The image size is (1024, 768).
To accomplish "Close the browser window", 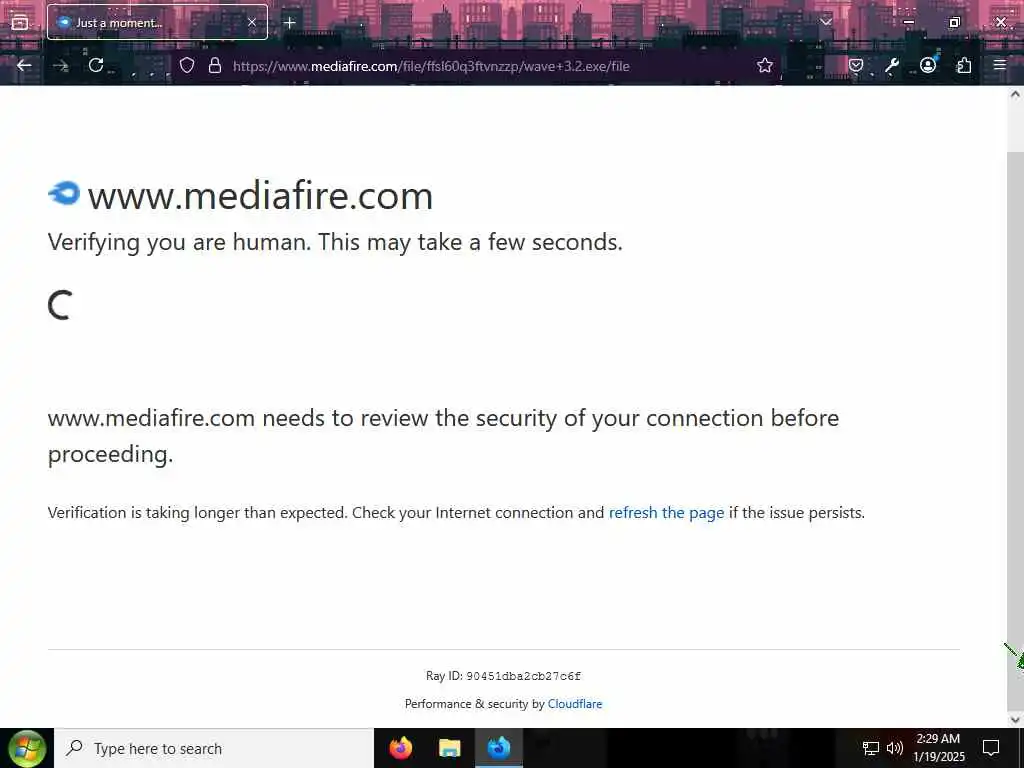I will [1000, 22].
